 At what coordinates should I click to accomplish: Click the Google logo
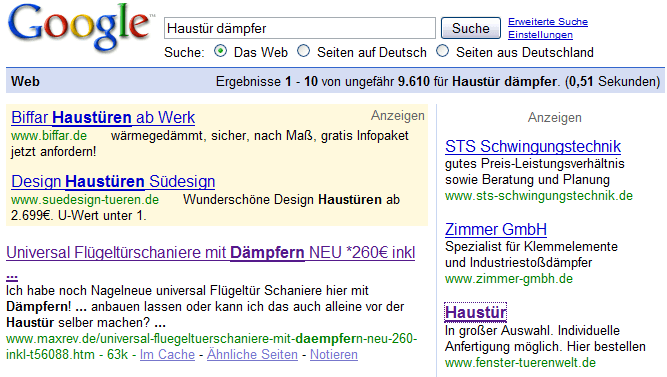tap(81, 28)
